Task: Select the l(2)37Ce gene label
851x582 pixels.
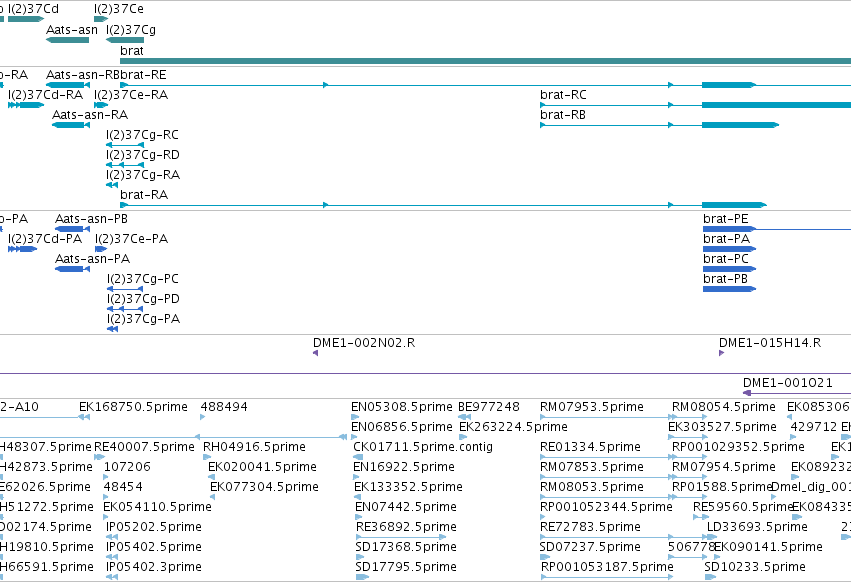Action: click(x=119, y=9)
